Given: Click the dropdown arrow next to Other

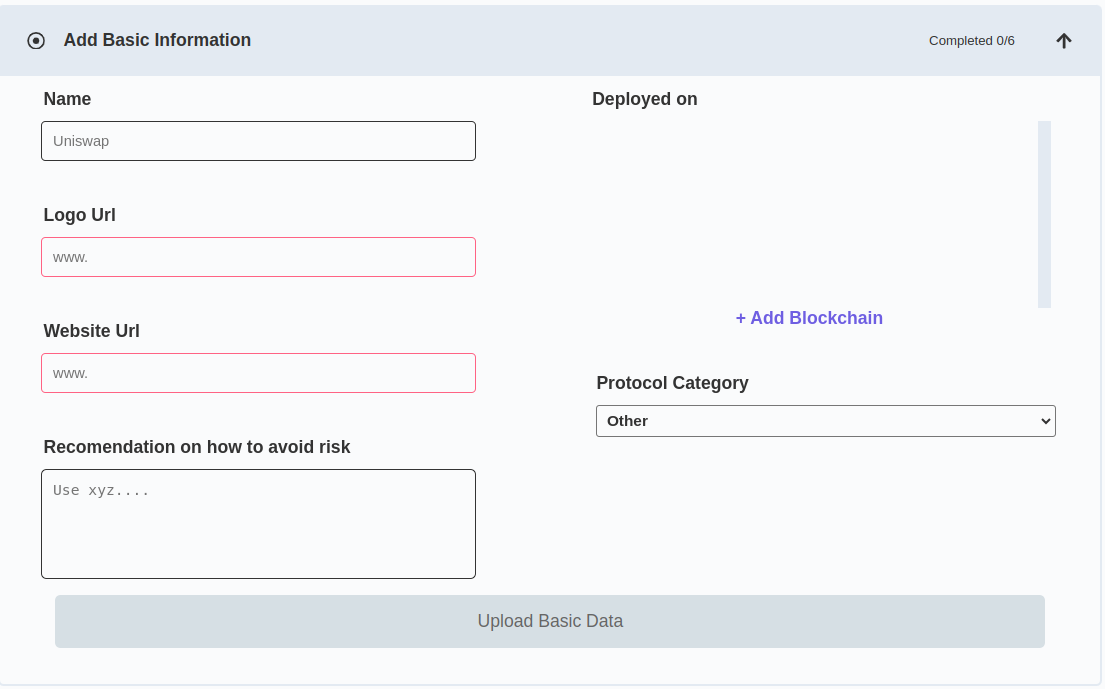Looking at the screenshot, I should pyautogui.click(x=1045, y=421).
